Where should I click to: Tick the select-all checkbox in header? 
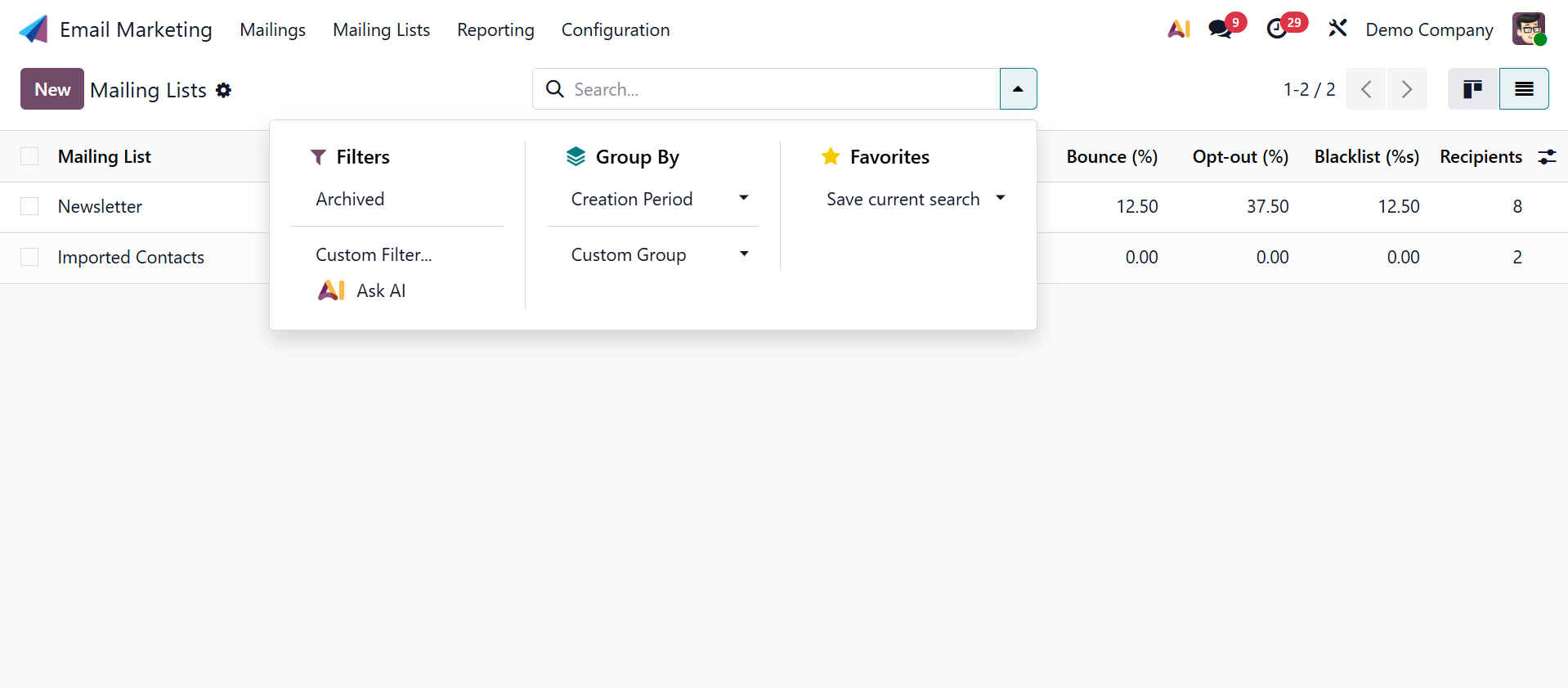29,157
